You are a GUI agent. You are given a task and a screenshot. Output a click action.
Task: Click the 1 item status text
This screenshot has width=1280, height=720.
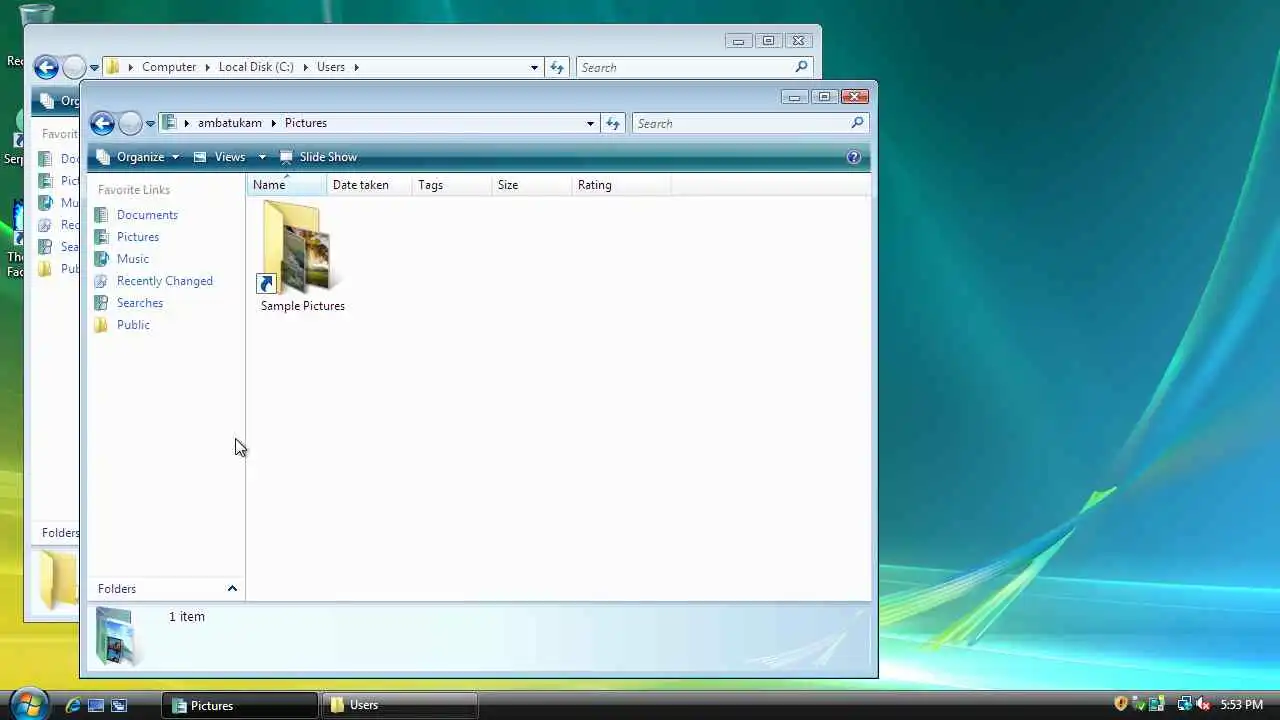(x=187, y=617)
